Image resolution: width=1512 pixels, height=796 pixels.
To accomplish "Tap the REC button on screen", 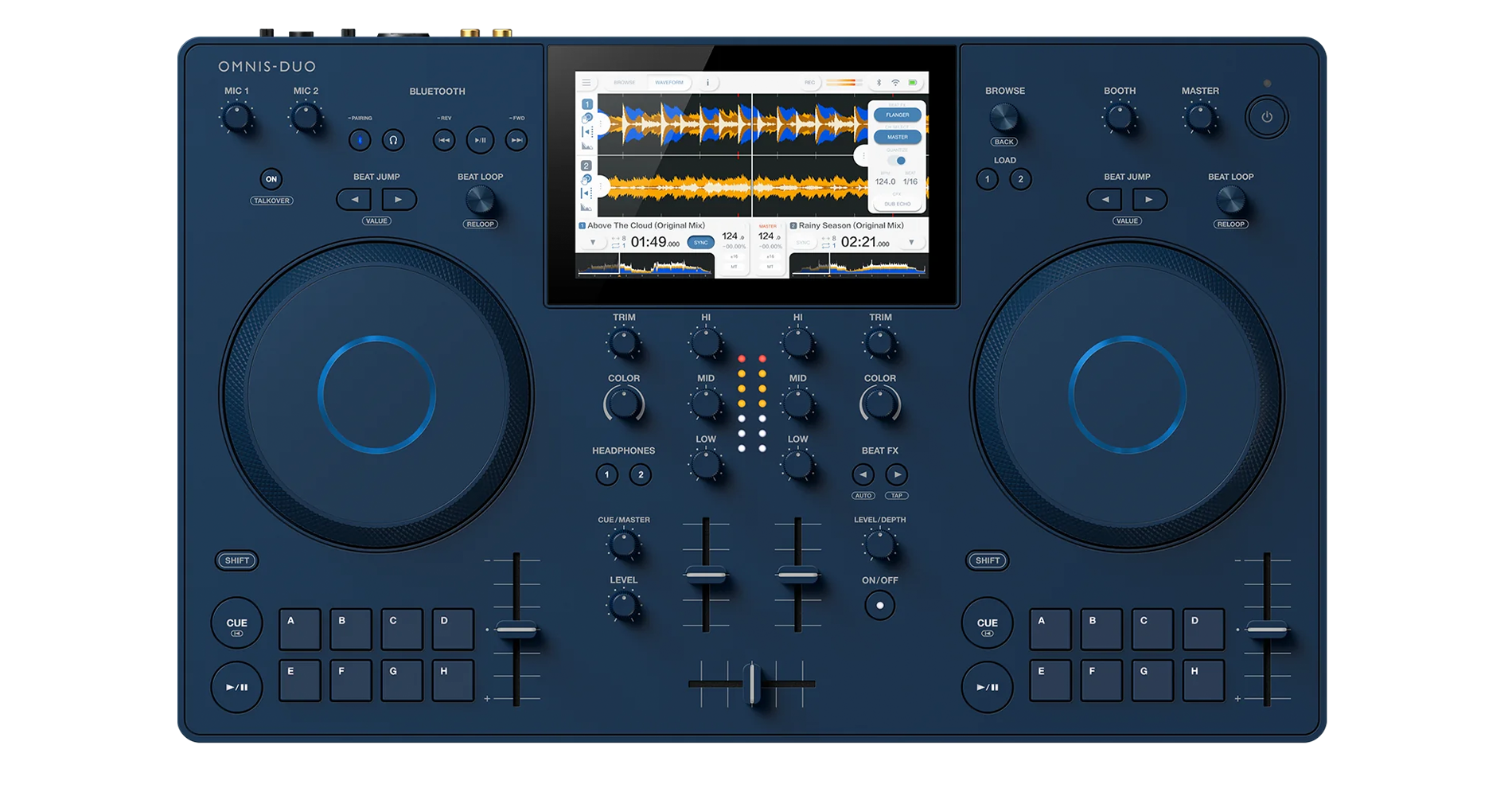I will (x=809, y=82).
